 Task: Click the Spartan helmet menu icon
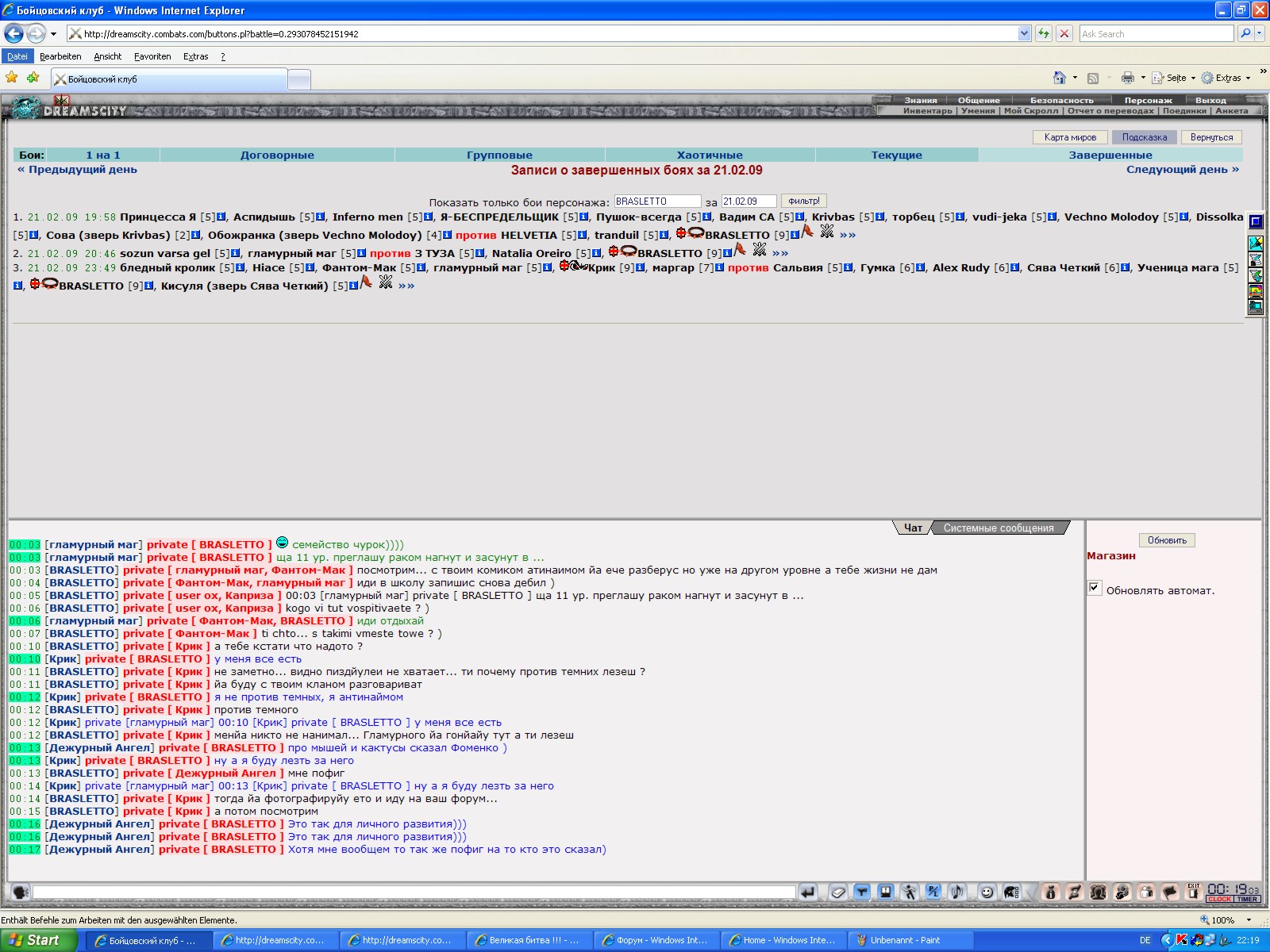(1011, 892)
